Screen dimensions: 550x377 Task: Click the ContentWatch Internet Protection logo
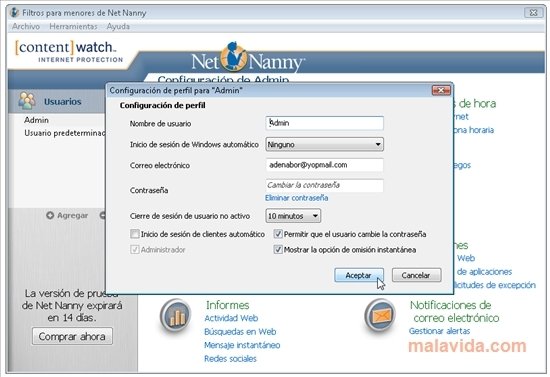[68, 51]
